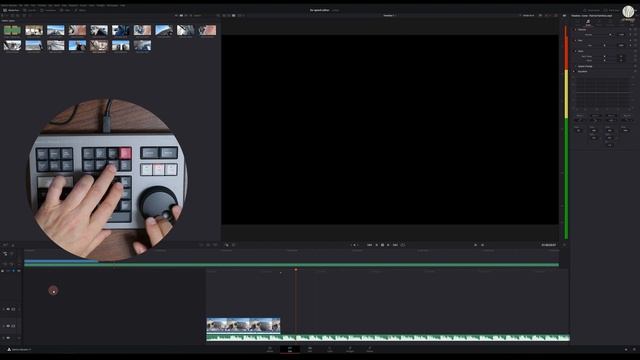The image size is (640, 360).
Task: Click the viewer timecode field
Action: (549, 245)
